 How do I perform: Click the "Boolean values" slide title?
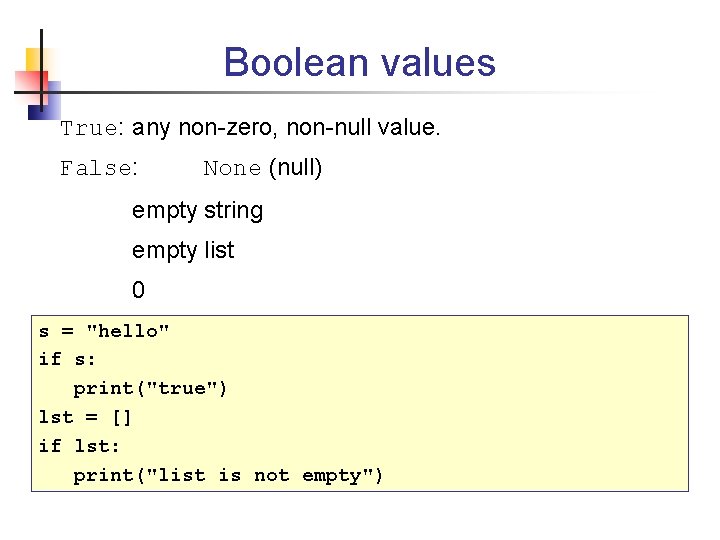point(360,62)
